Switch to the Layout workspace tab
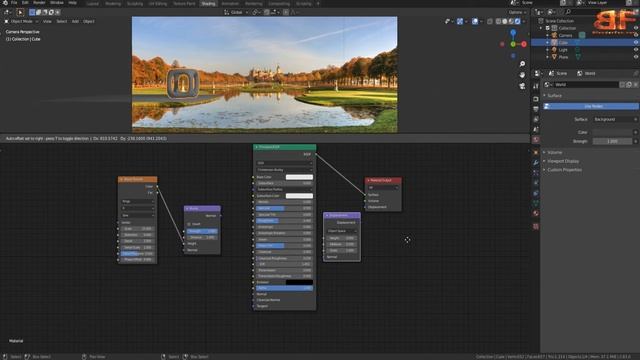The image size is (640, 360). (x=93, y=3)
